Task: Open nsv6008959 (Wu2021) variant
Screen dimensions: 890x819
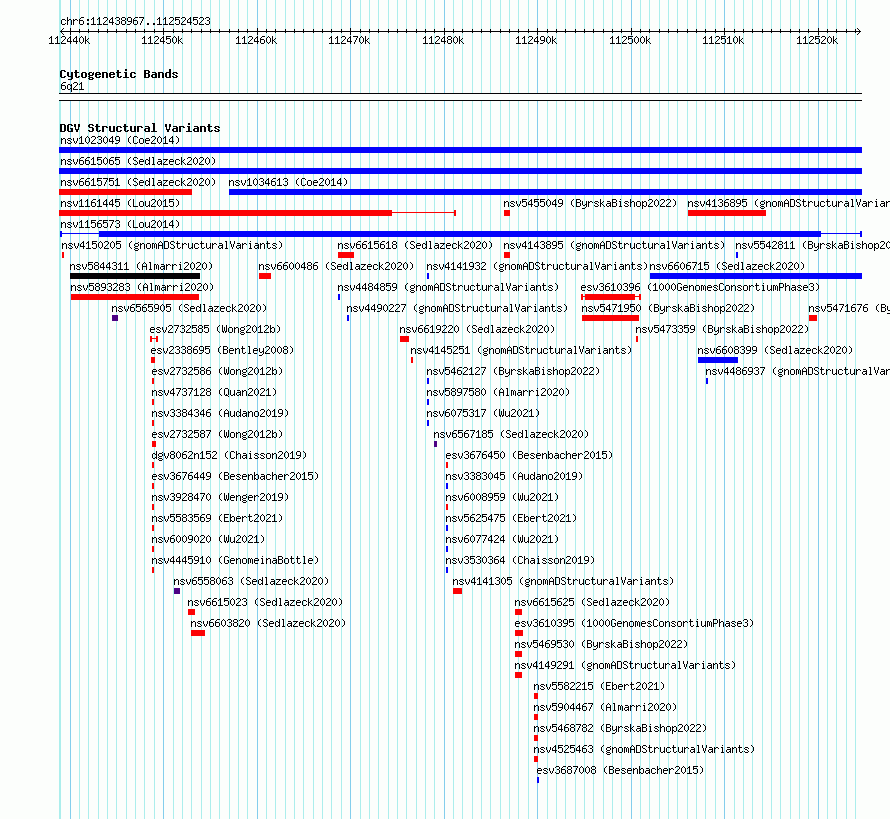Action: point(502,497)
